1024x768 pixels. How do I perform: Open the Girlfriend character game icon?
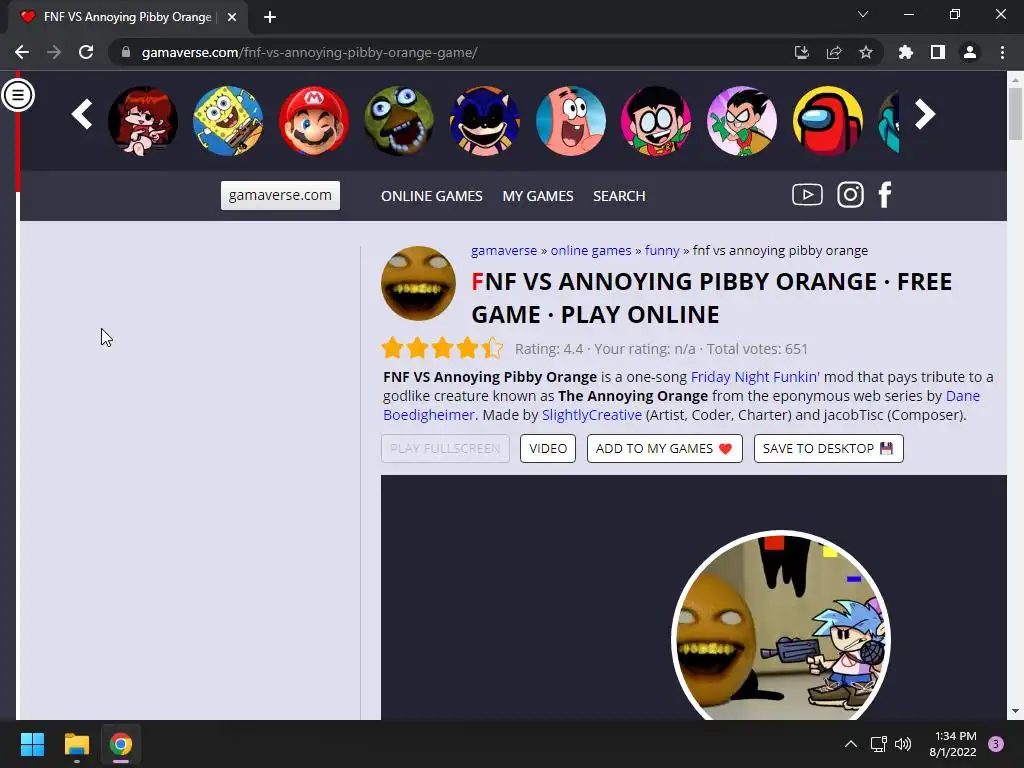point(142,121)
